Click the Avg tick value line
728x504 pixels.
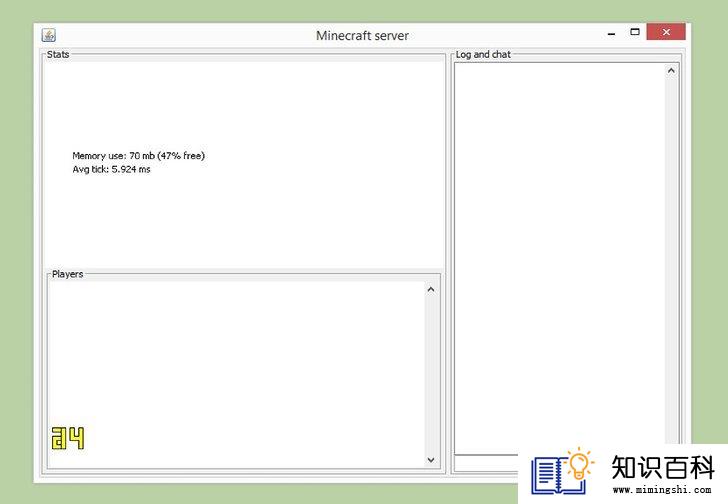pyautogui.click(x=111, y=169)
